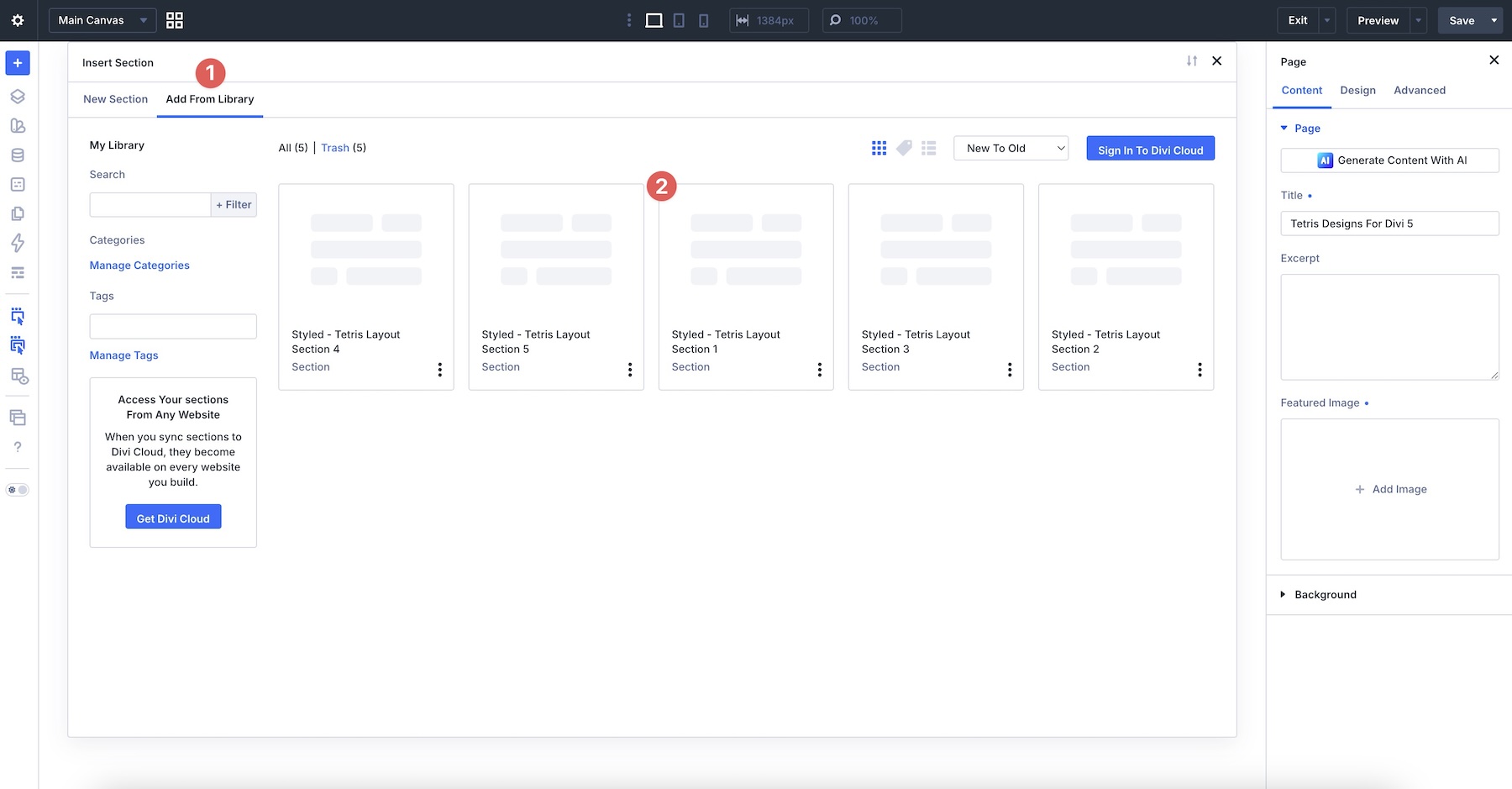Image resolution: width=1512 pixels, height=789 pixels.
Task: Open the grid layout view icon
Action: (175, 20)
